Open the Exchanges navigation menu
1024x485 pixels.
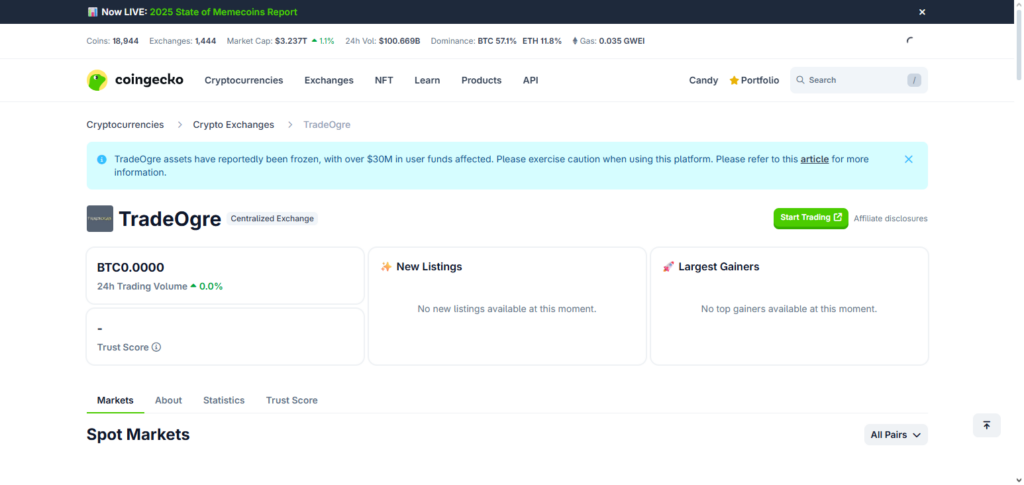coord(329,80)
